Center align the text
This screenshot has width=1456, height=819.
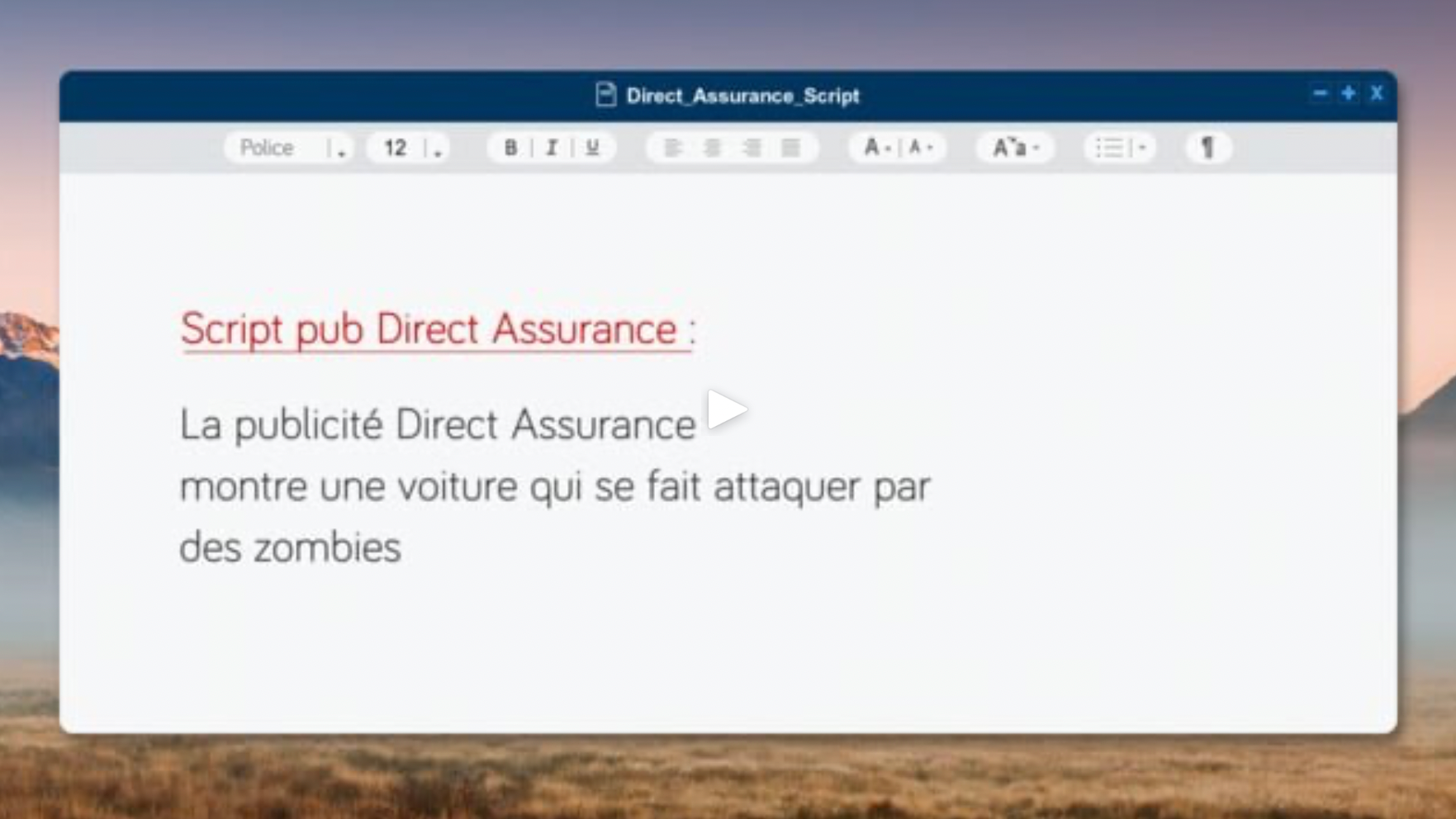pyautogui.click(x=712, y=148)
